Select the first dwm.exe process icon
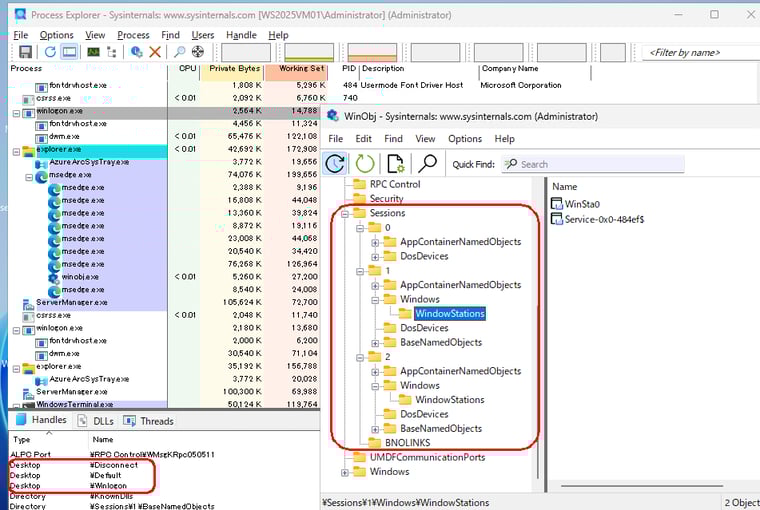 point(41,137)
